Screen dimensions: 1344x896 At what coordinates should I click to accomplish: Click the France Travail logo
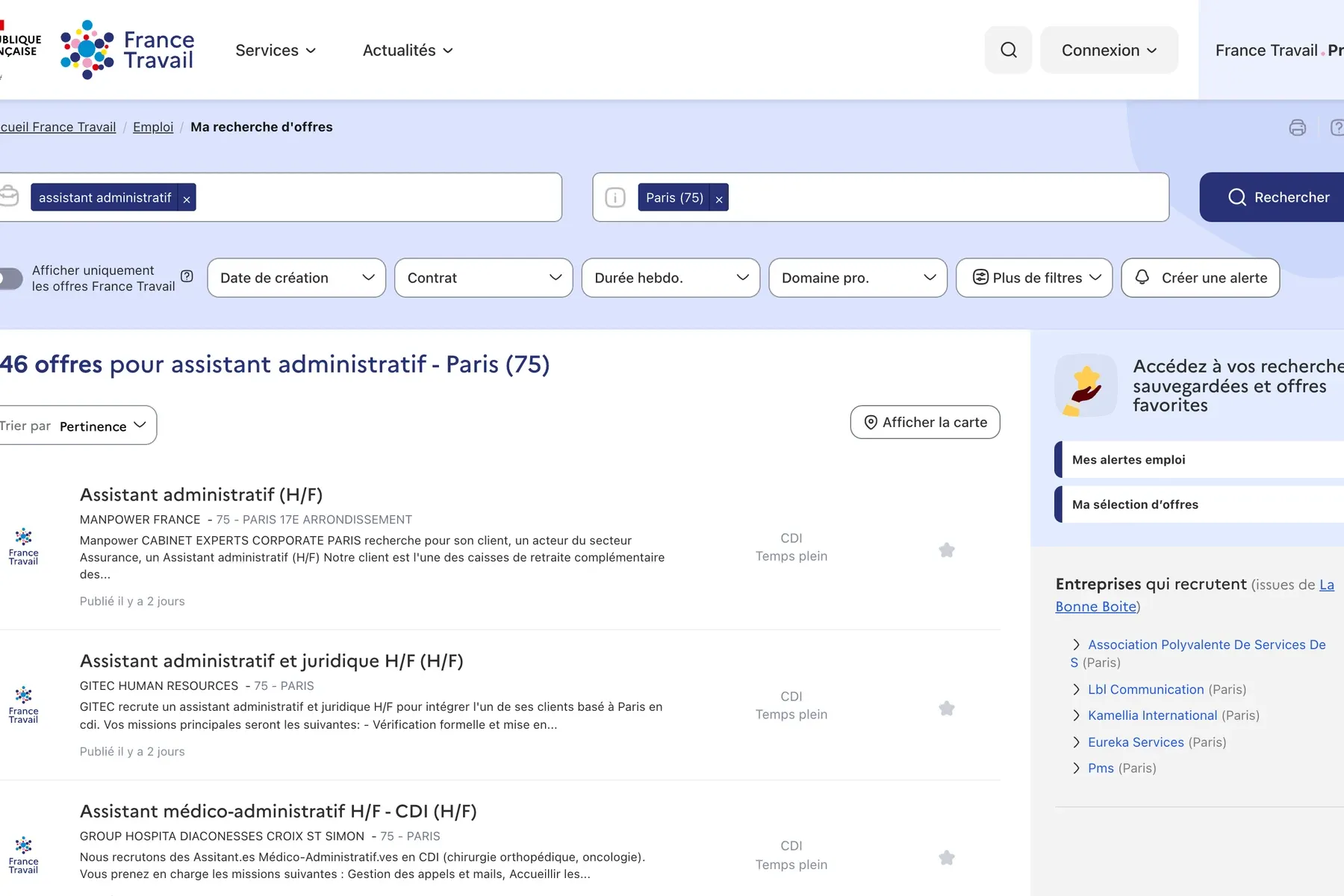tap(128, 50)
